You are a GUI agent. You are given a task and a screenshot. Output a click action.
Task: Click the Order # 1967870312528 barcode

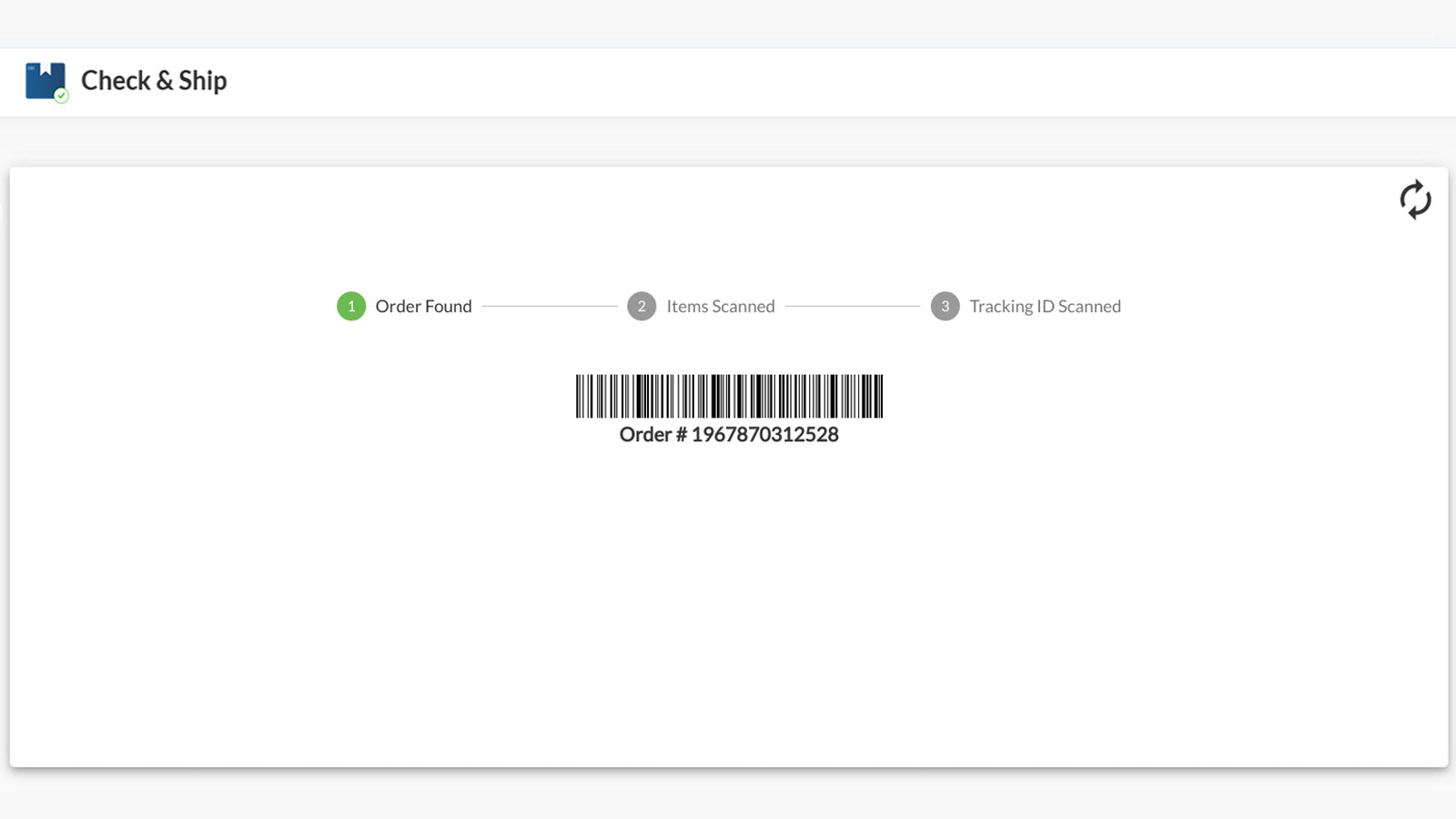tap(729, 395)
